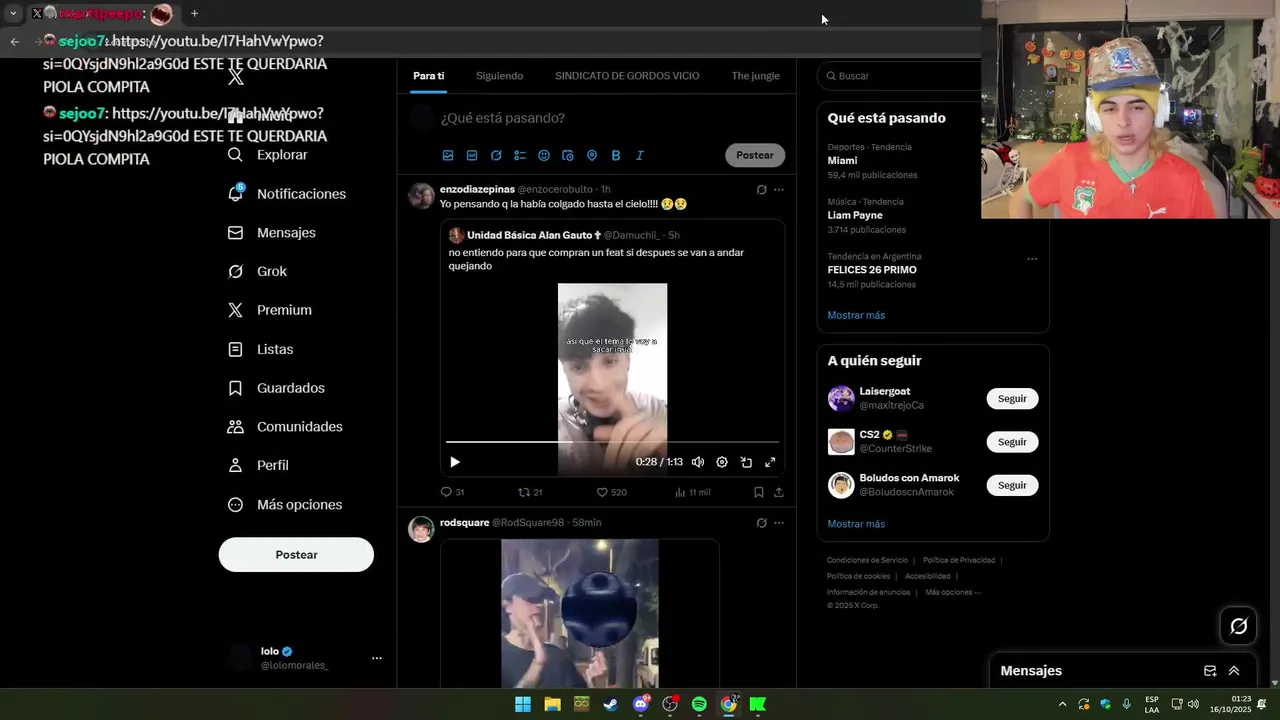
Task: Open browser tab list dropdown
Action: pyautogui.click(x=13, y=14)
